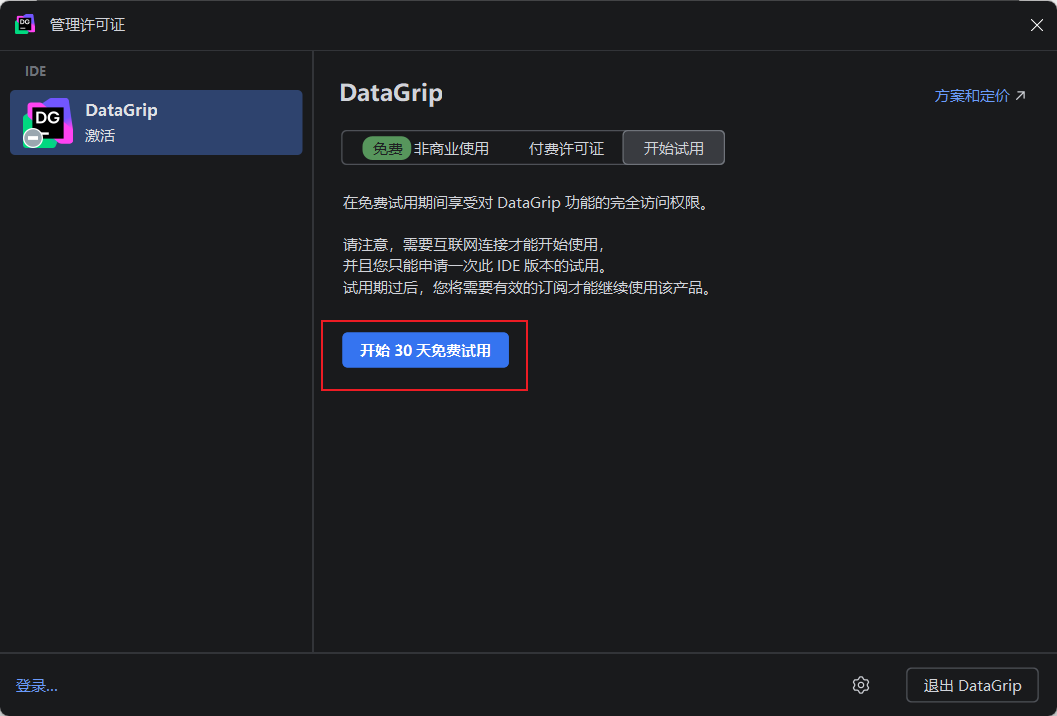Screen dimensions: 1057x716
Task: Close the 管理许可证 dialog
Action: coord(1036,25)
